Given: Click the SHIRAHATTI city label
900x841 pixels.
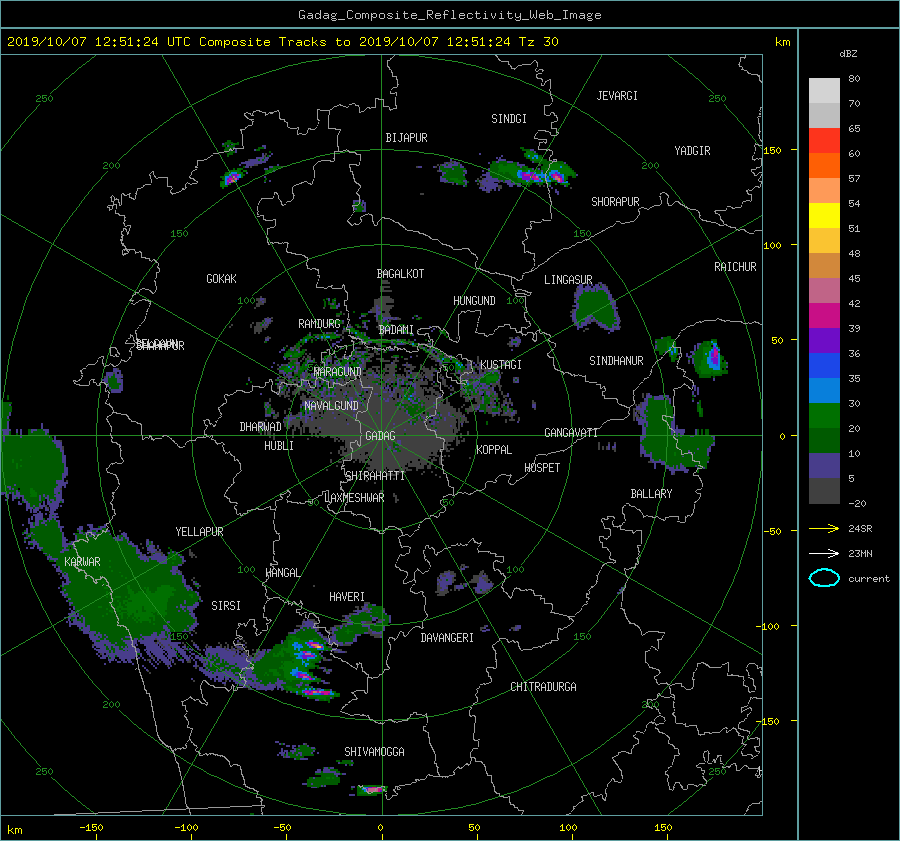Looking at the screenshot, I should tap(375, 476).
